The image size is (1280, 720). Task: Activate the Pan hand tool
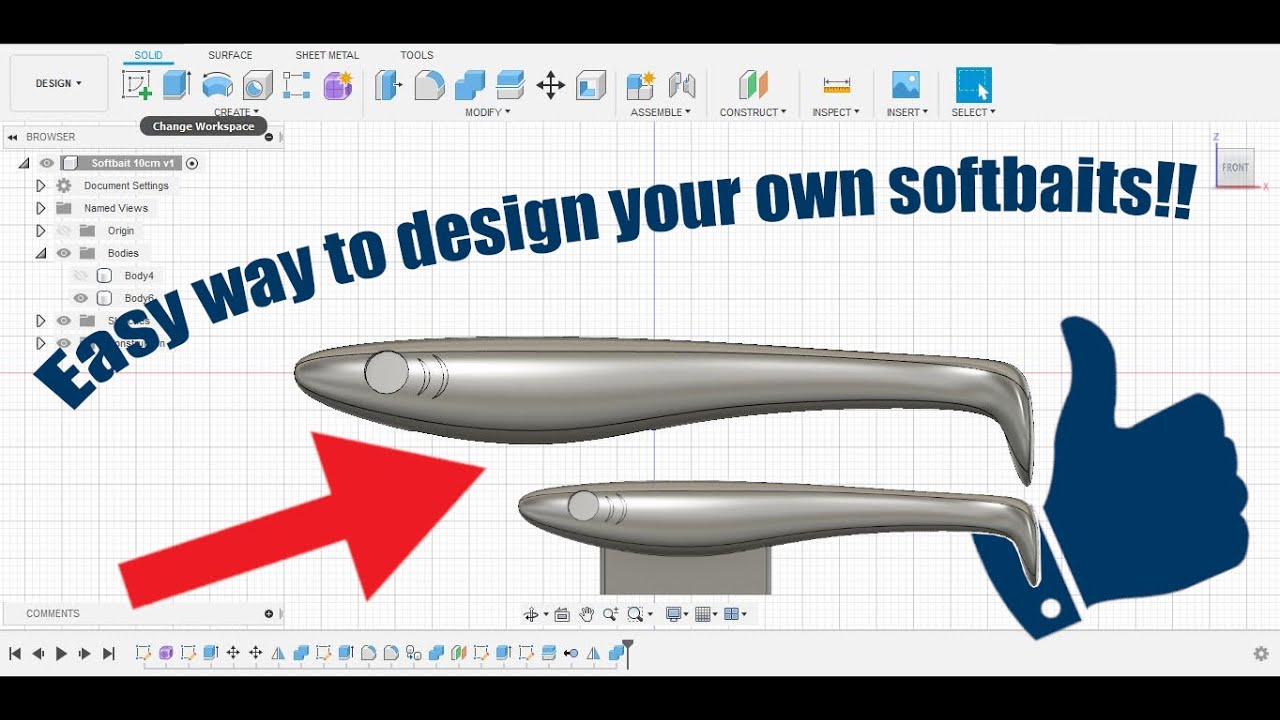(x=586, y=614)
